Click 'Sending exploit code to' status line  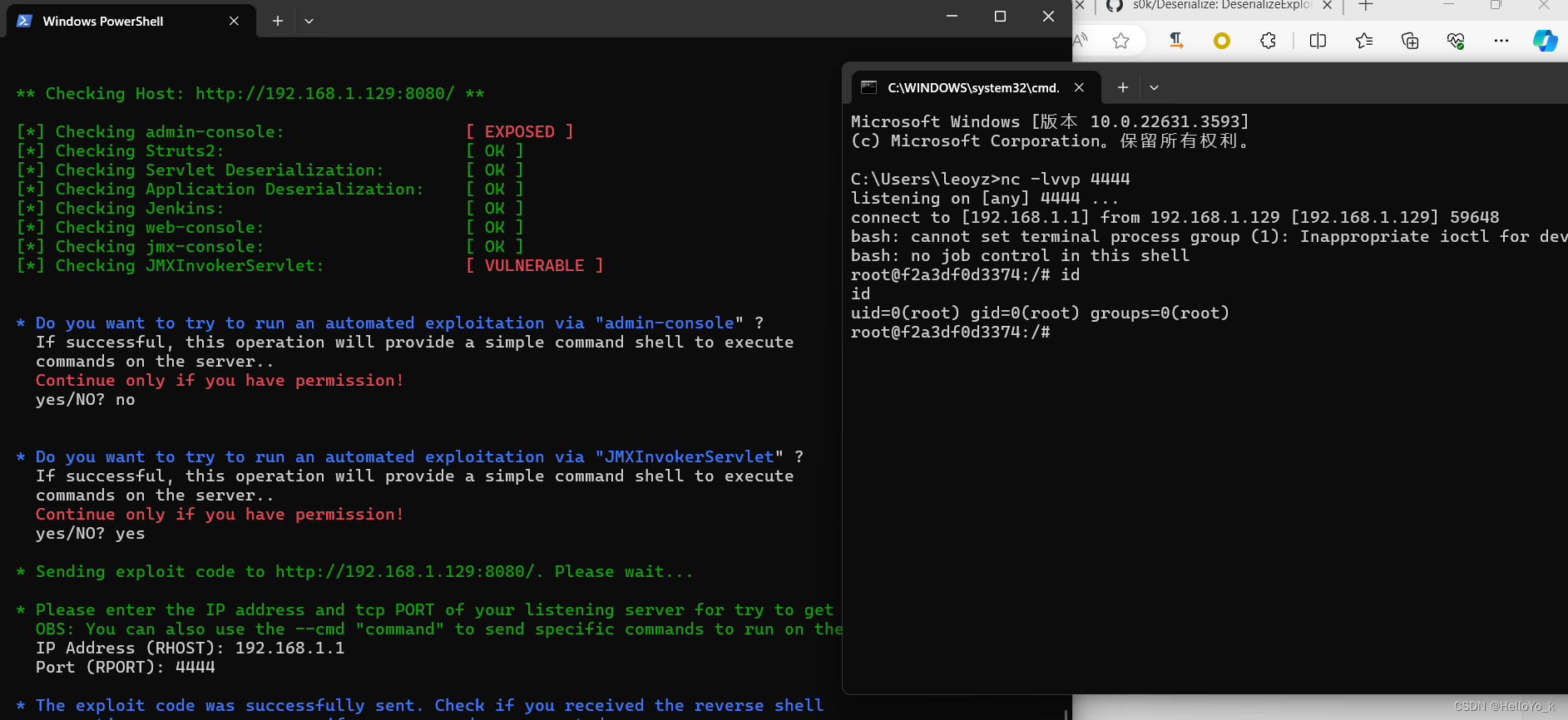tap(355, 571)
